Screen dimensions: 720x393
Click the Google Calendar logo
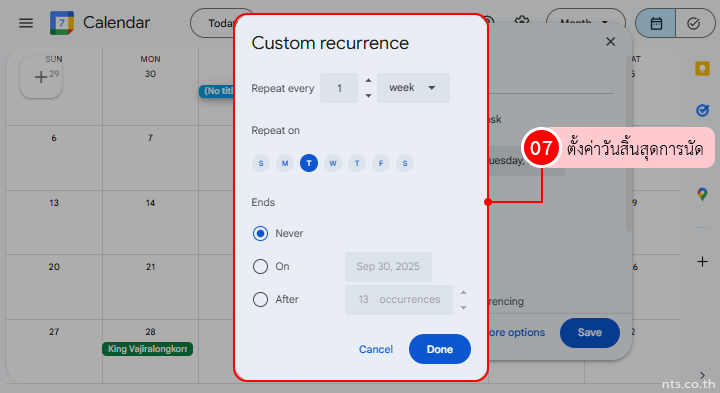(x=62, y=23)
